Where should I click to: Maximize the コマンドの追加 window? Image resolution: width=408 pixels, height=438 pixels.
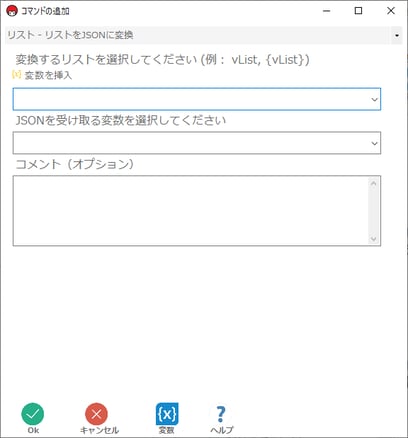click(358, 11)
